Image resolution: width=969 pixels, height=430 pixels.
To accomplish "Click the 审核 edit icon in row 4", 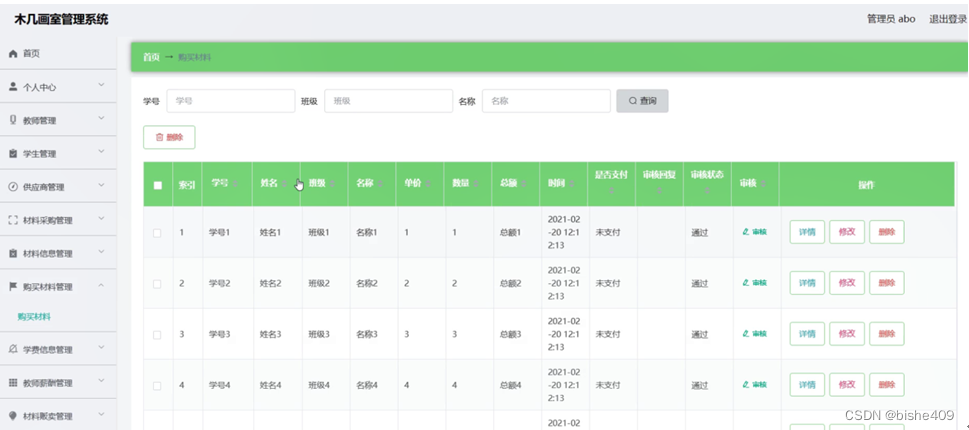I will tap(746, 385).
